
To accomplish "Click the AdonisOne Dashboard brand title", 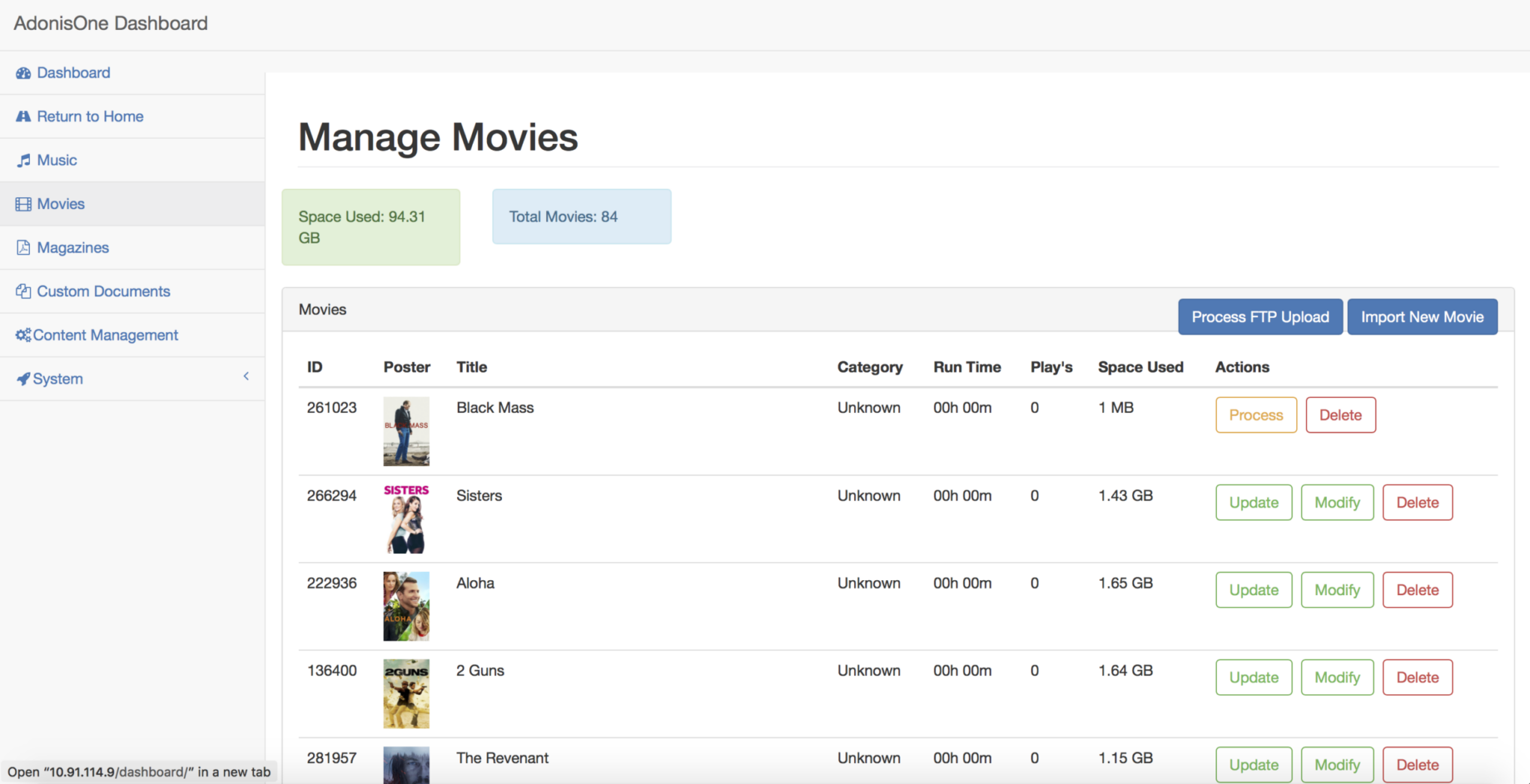I will tap(111, 23).
